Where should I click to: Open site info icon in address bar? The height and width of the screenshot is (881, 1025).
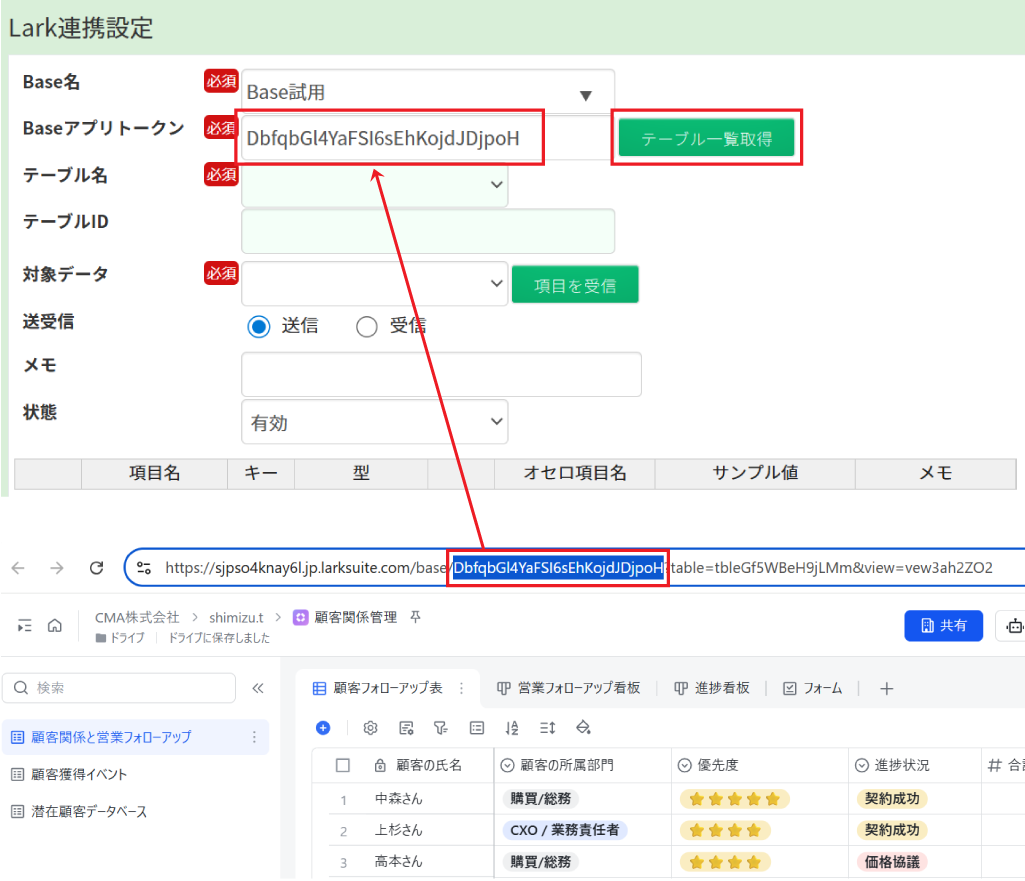click(x=144, y=568)
